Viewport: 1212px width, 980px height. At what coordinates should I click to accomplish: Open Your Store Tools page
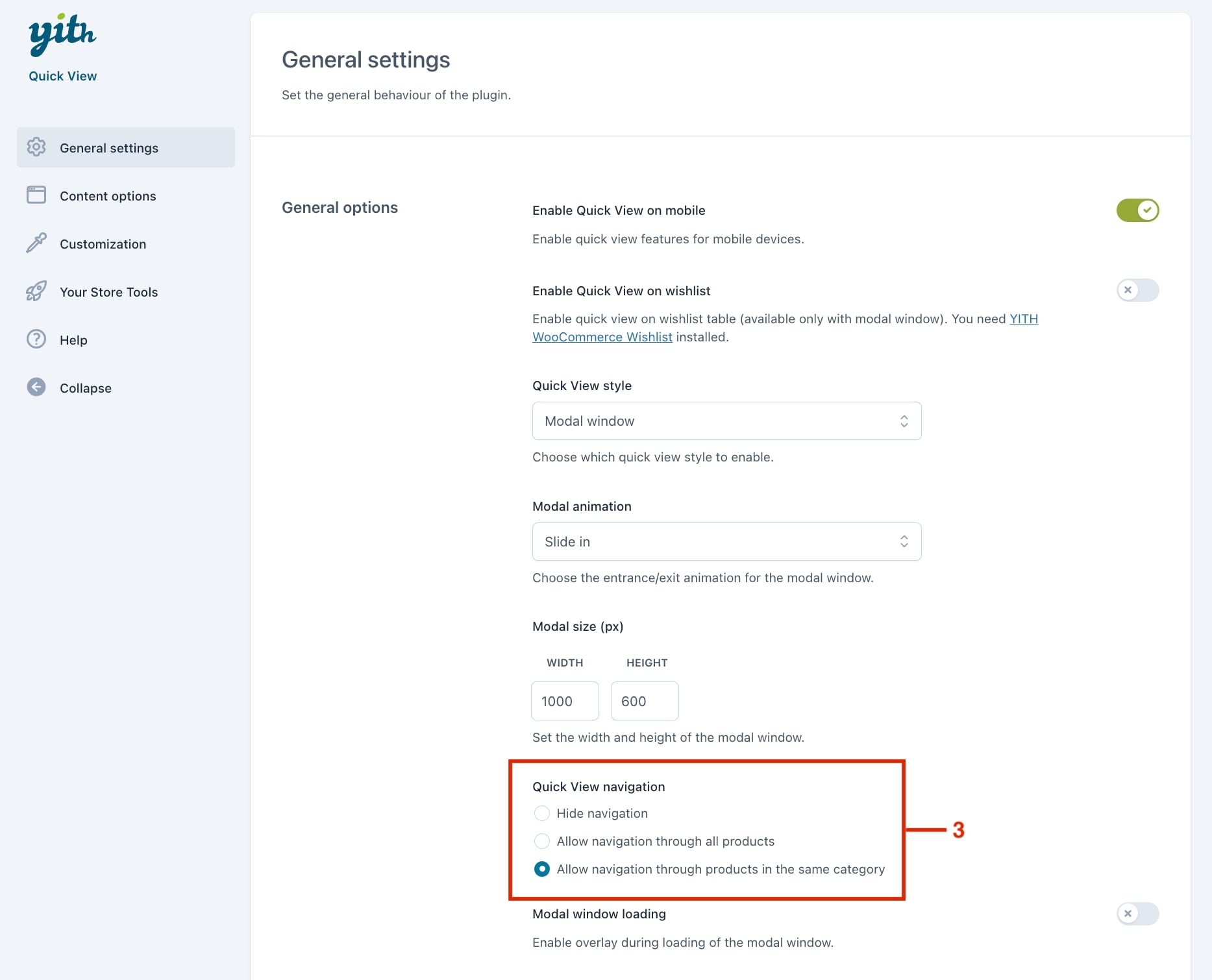[126, 291]
